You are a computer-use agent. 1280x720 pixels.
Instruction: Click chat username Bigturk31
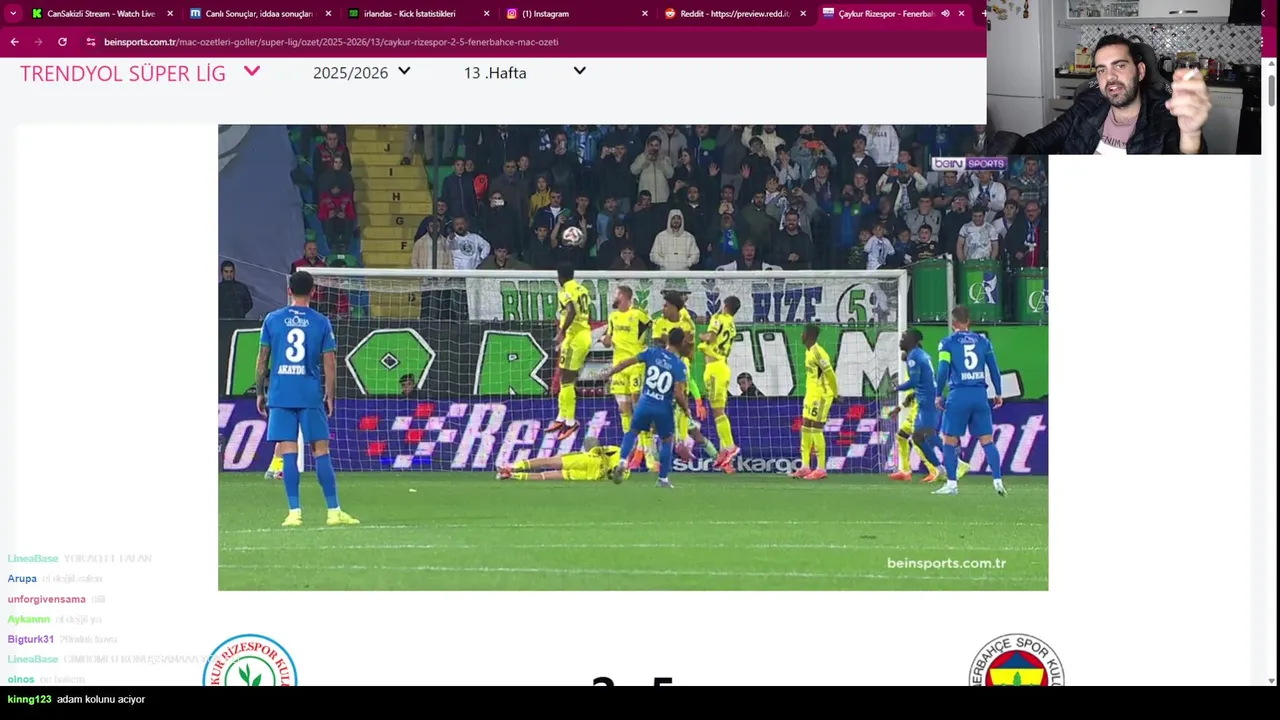[x=31, y=639]
